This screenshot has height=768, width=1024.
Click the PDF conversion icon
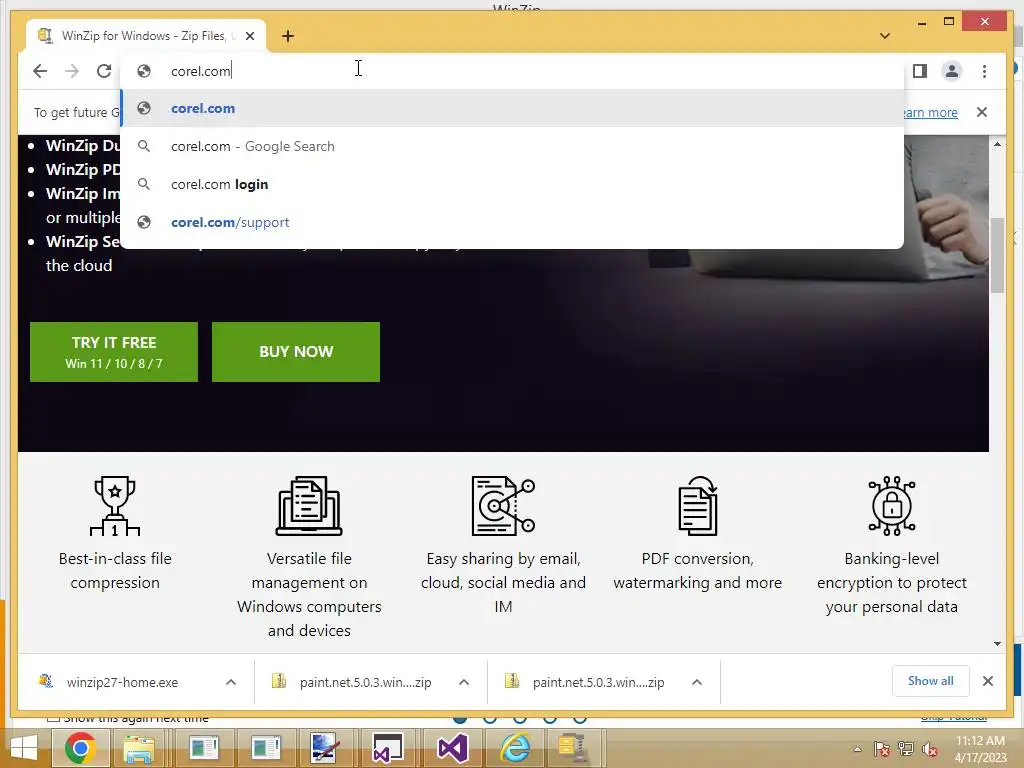click(x=697, y=506)
